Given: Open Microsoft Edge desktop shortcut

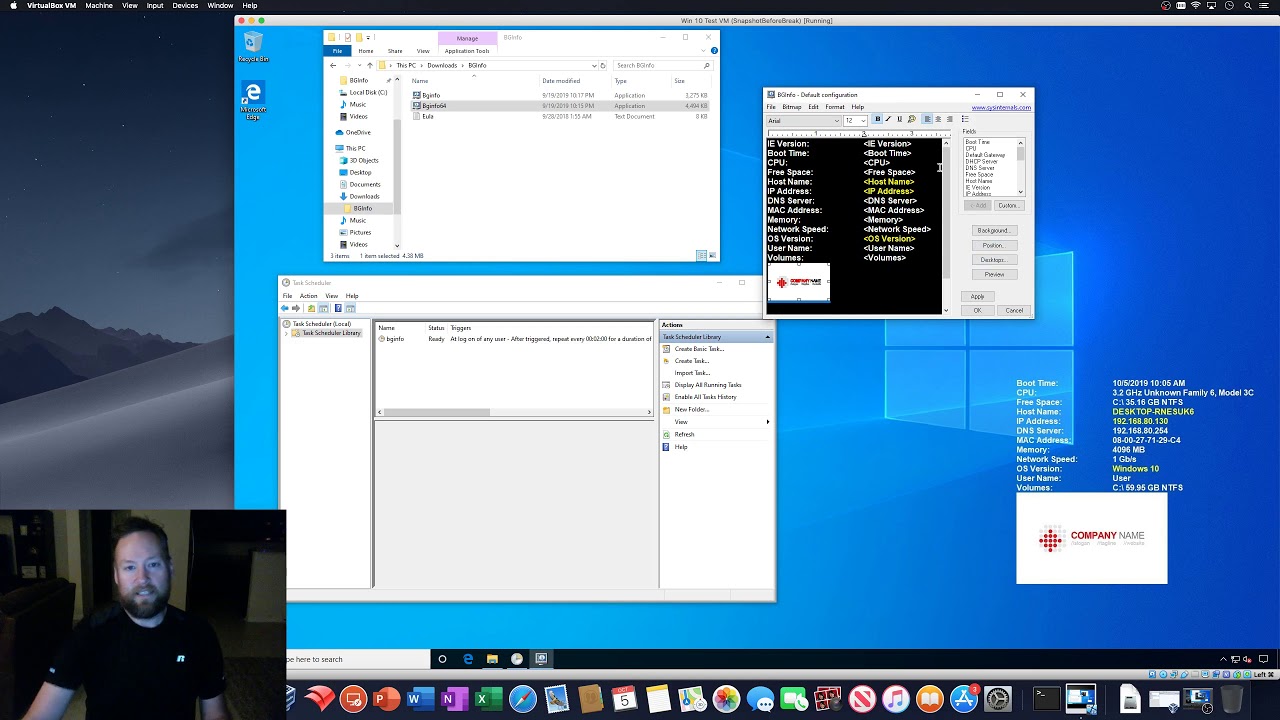Looking at the screenshot, I should point(253,101).
